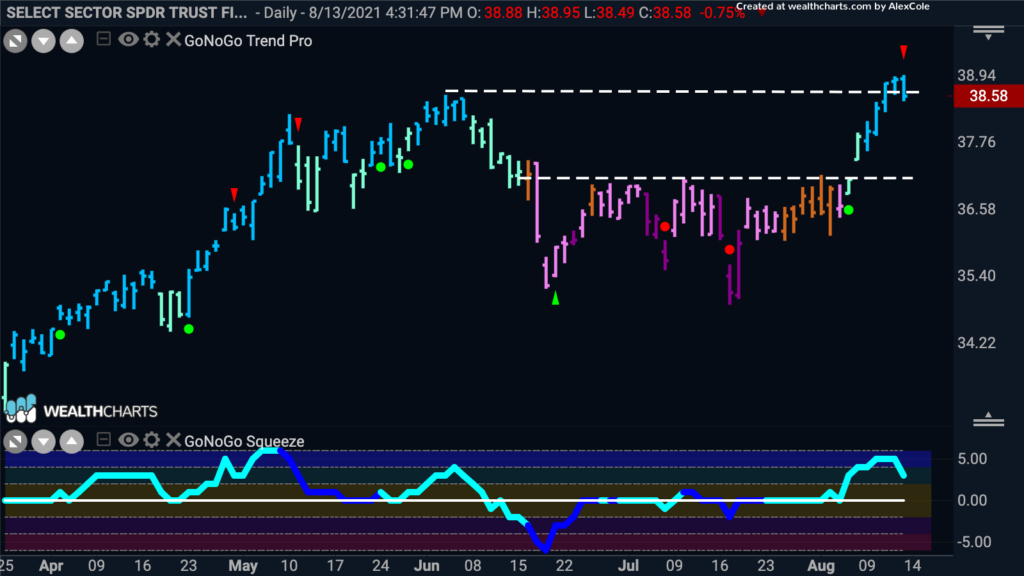Click the GoNoGo Trend Pro indicator label
Screen dimensions: 1024x576
point(248,40)
